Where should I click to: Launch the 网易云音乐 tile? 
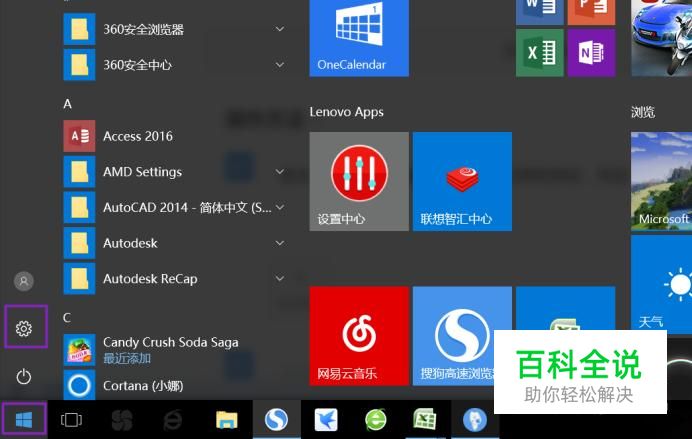pyautogui.click(x=359, y=336)
